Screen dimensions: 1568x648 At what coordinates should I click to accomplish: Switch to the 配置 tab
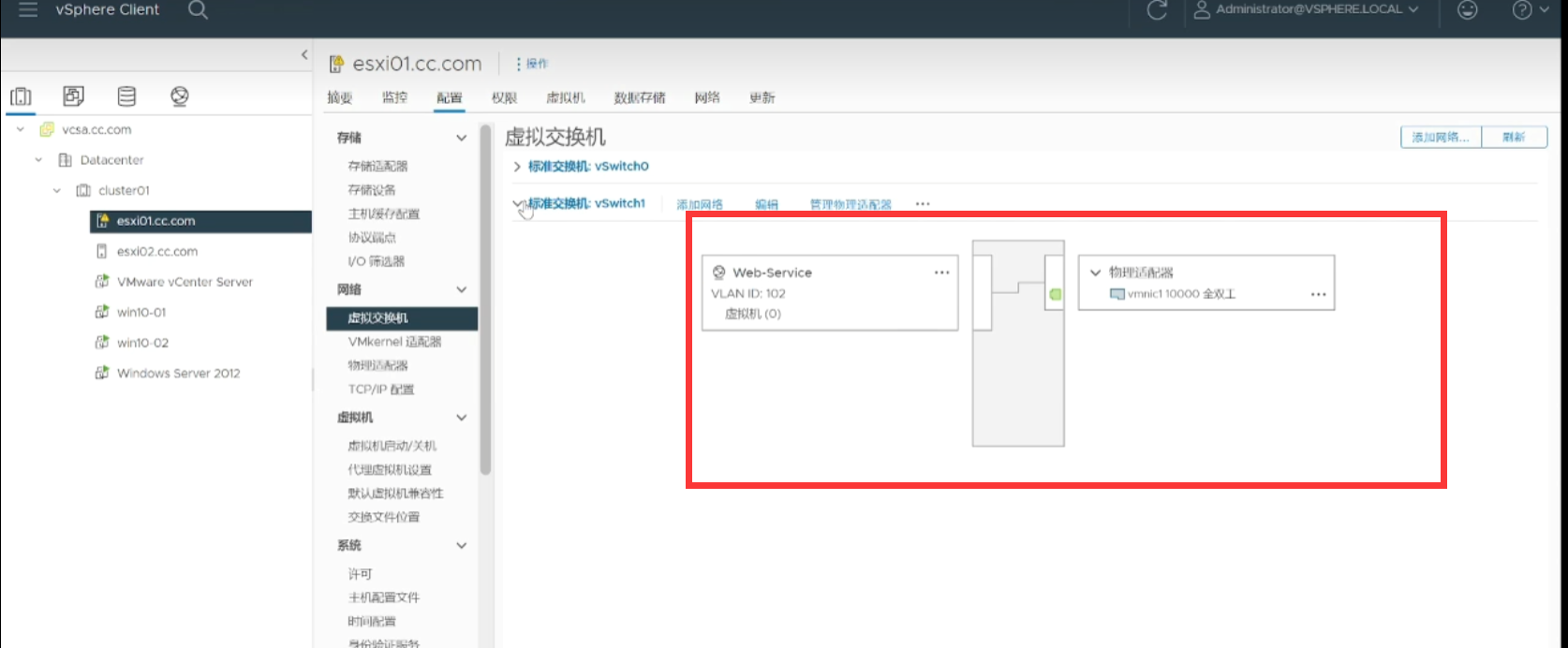tap(449, 97)
